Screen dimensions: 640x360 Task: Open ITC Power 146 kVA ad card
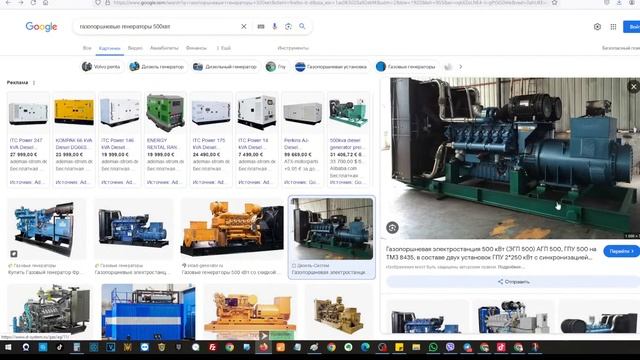(120, 140)
